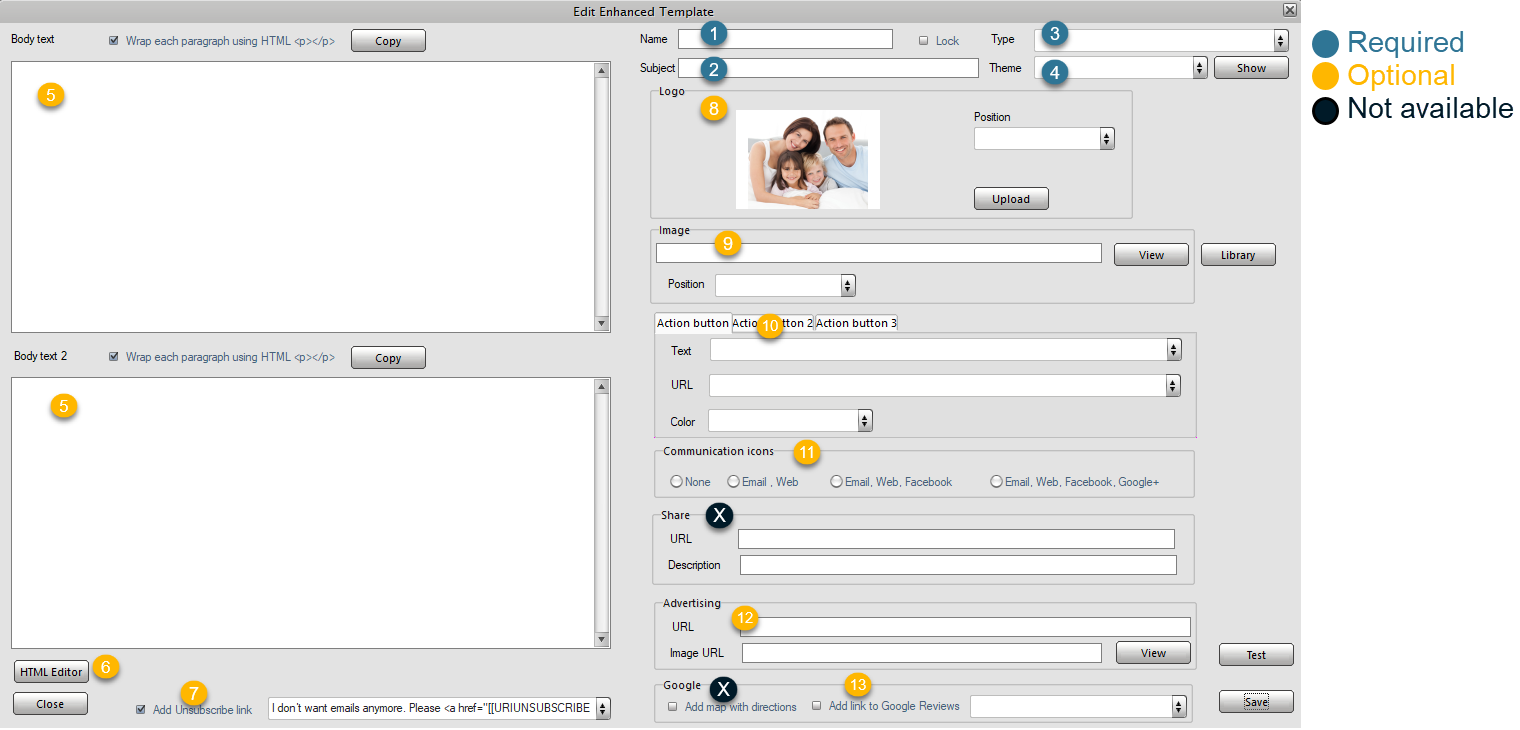The width and height of the screenshot is (1520, 730).
Task: Click the Upload logo button
Action: (x=1011, y=198)
